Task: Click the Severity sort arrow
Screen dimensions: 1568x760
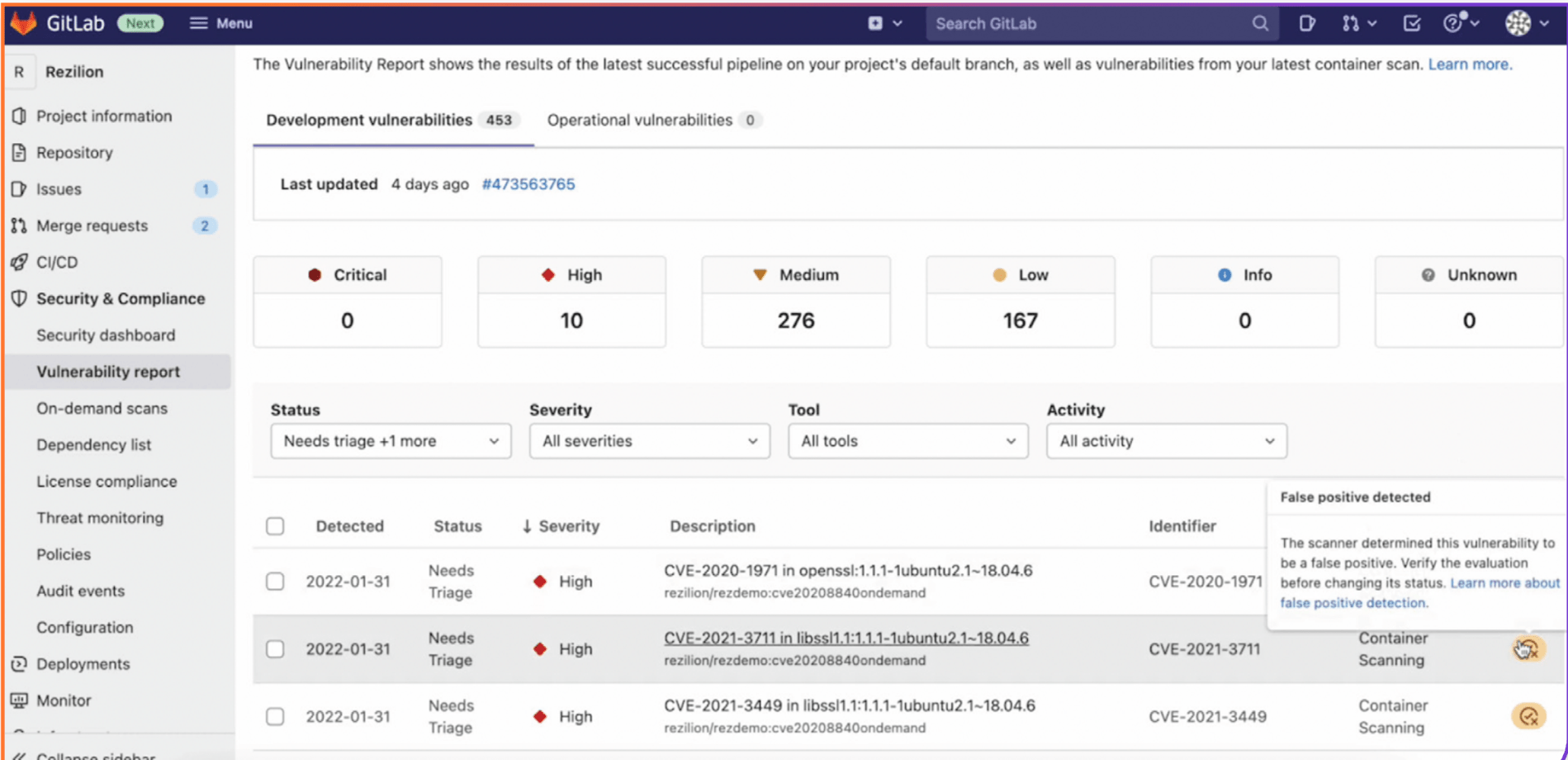Action: (x=527, y=525)
